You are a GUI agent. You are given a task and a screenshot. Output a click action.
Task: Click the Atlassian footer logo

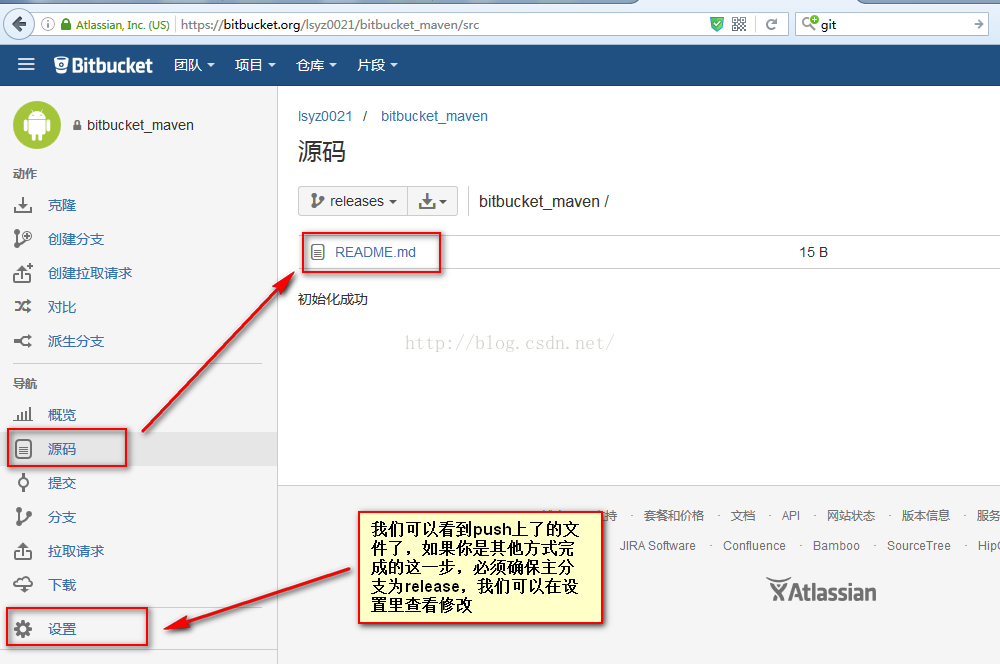point(821,591)
